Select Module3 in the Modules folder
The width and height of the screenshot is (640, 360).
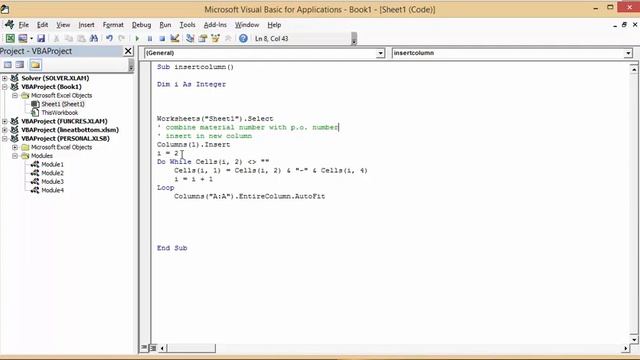pos(52,181)
